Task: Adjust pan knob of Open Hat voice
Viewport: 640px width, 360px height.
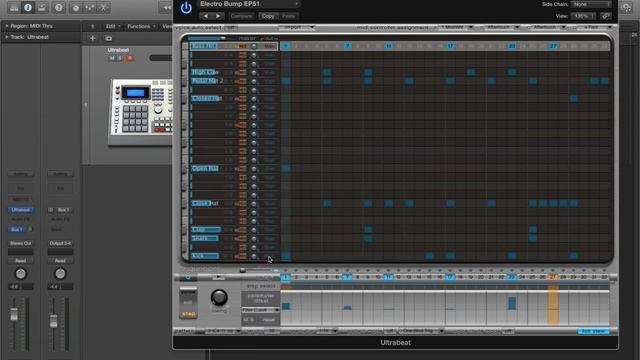Action: point(254,169)
